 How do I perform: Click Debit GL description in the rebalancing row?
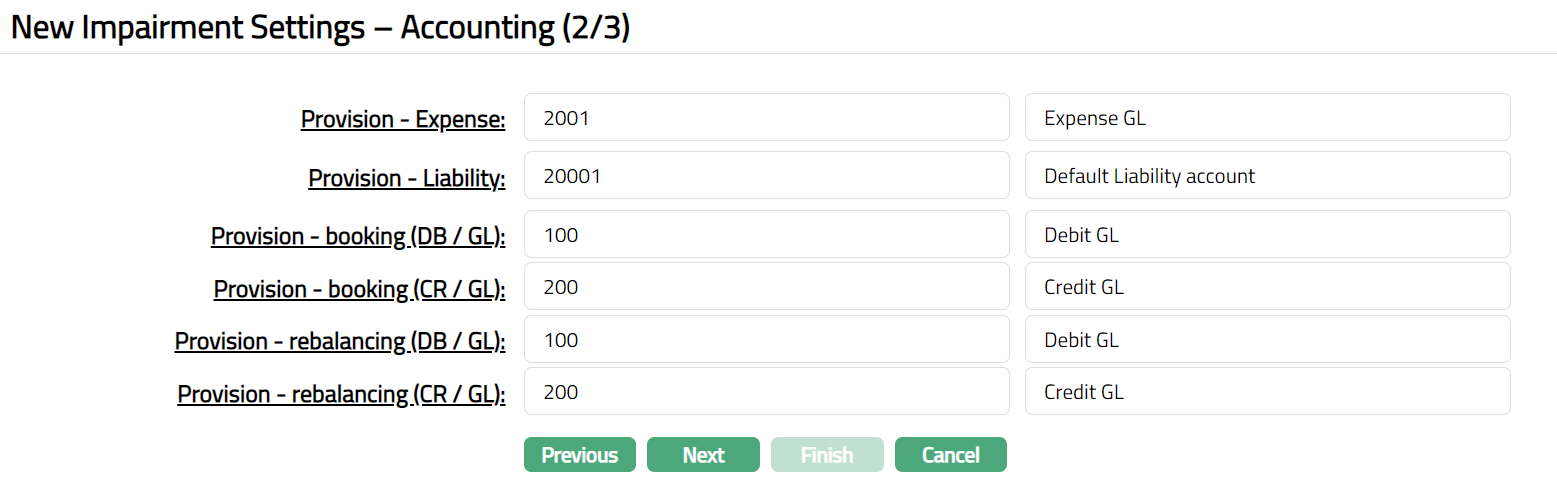pyautogui.click(x=1267, y=340)
